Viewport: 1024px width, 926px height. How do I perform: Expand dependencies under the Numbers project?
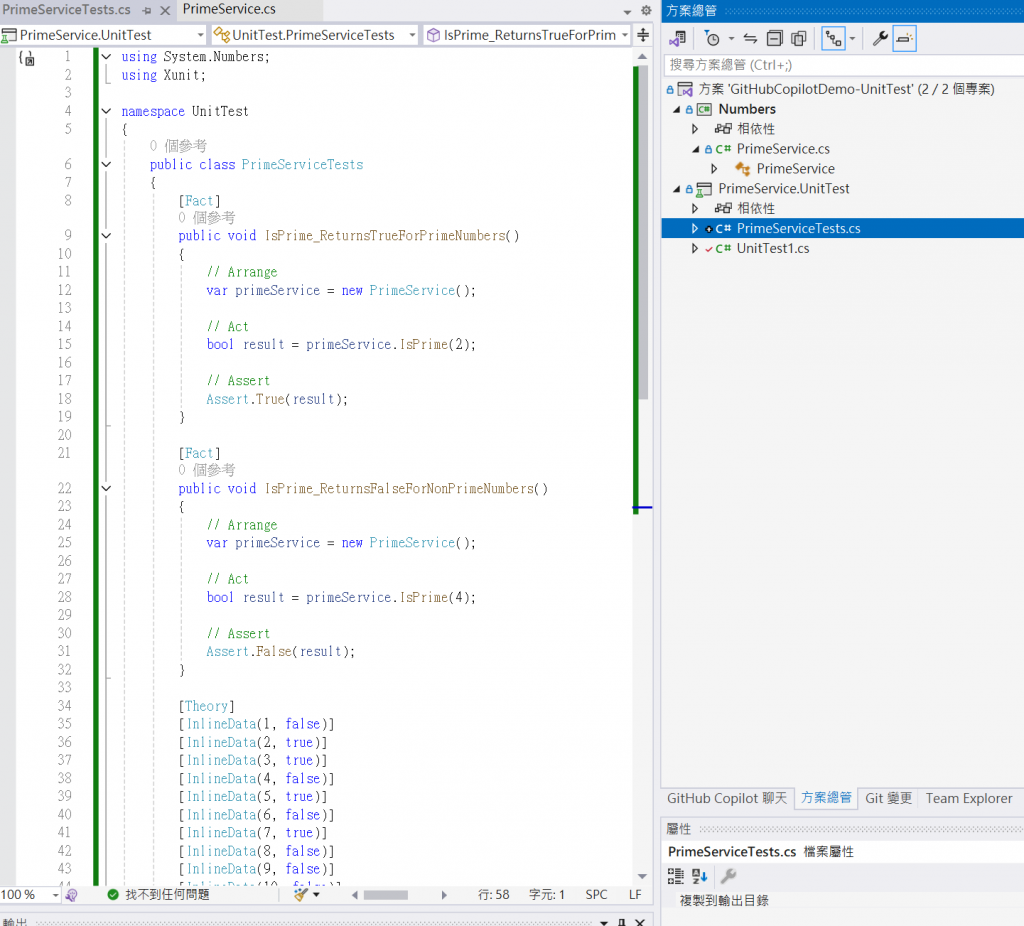[x=696, y=129]
